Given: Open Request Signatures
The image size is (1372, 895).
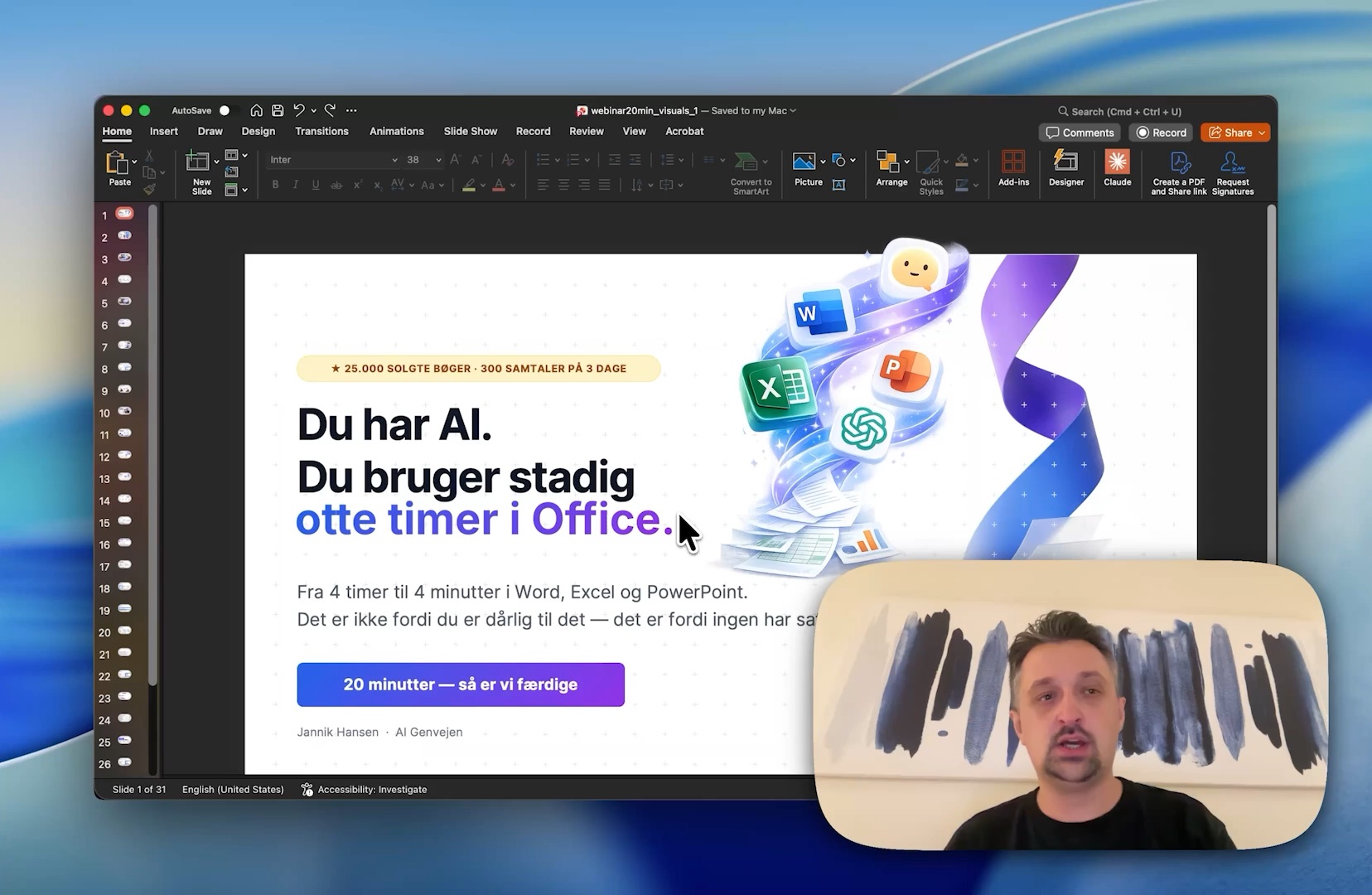Looking at the screenshot, I should (x=1233, y=172).
